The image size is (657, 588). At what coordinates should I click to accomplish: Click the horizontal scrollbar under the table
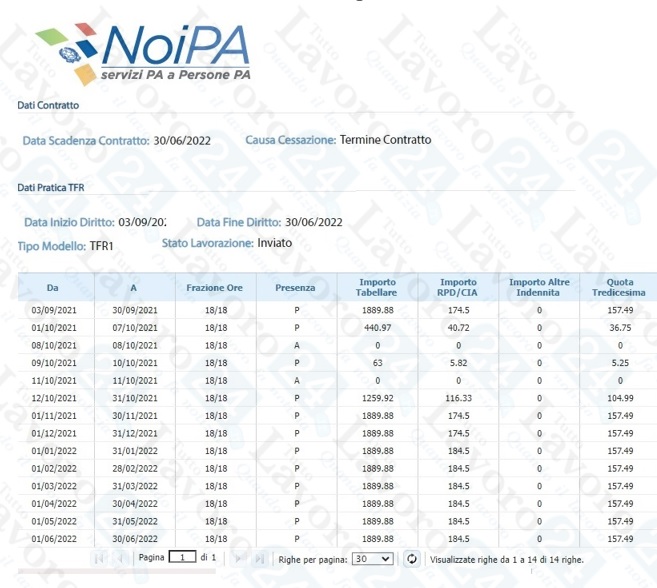coord(117,571)
